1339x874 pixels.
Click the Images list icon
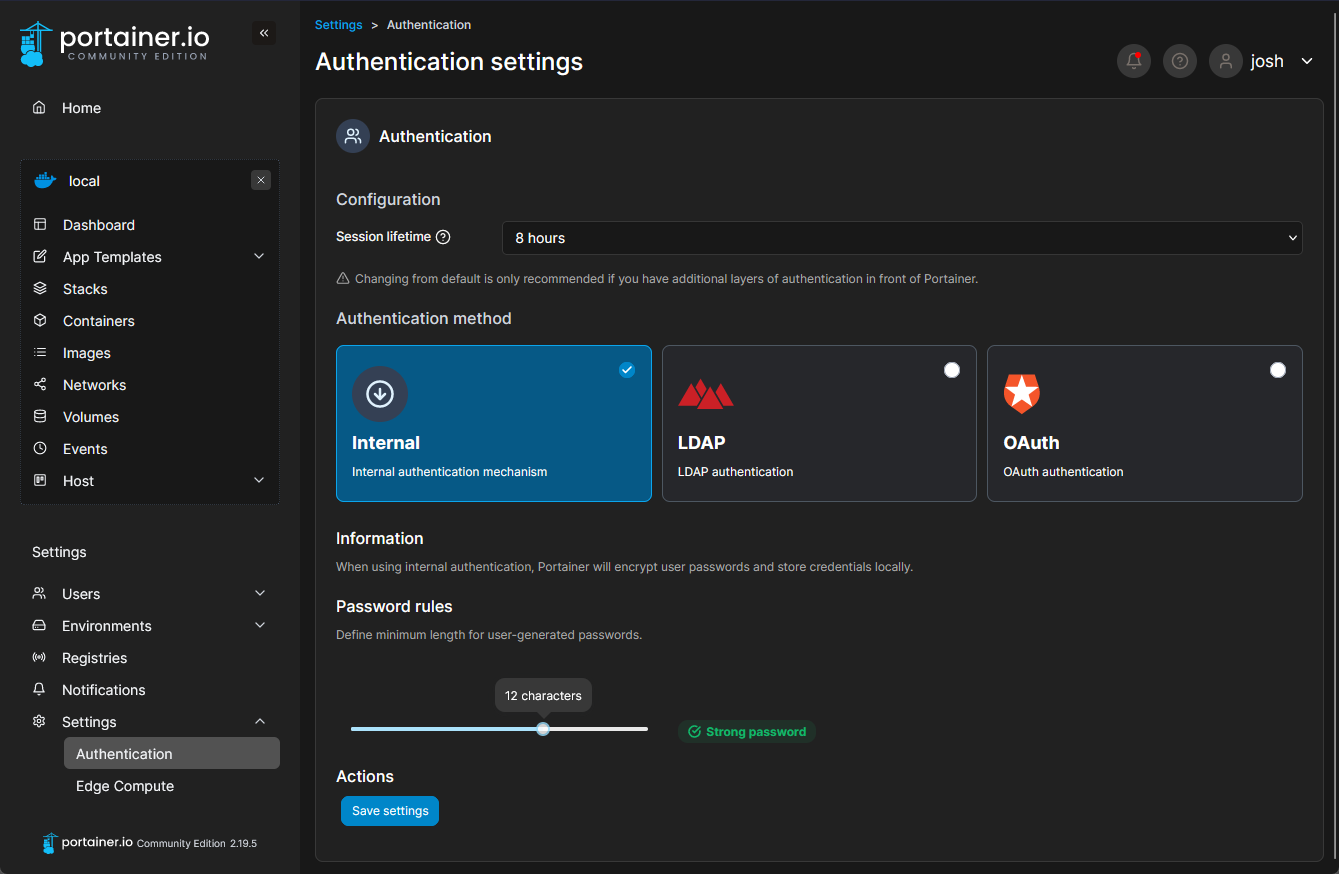40,353
